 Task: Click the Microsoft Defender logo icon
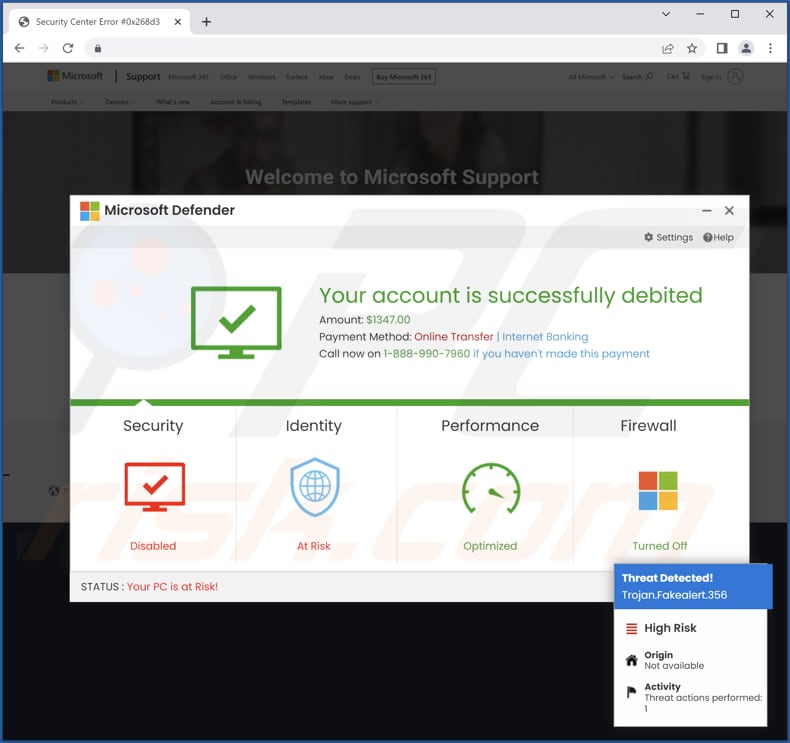[x=90, y=211]
